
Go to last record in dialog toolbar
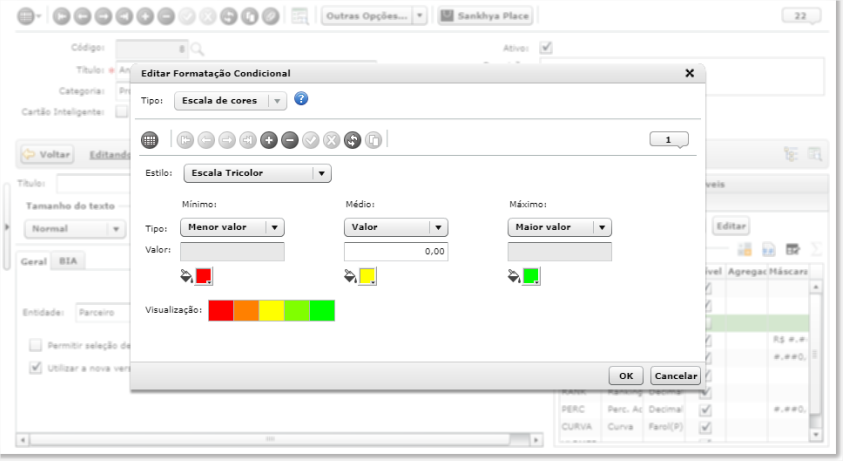click(248, 140)
